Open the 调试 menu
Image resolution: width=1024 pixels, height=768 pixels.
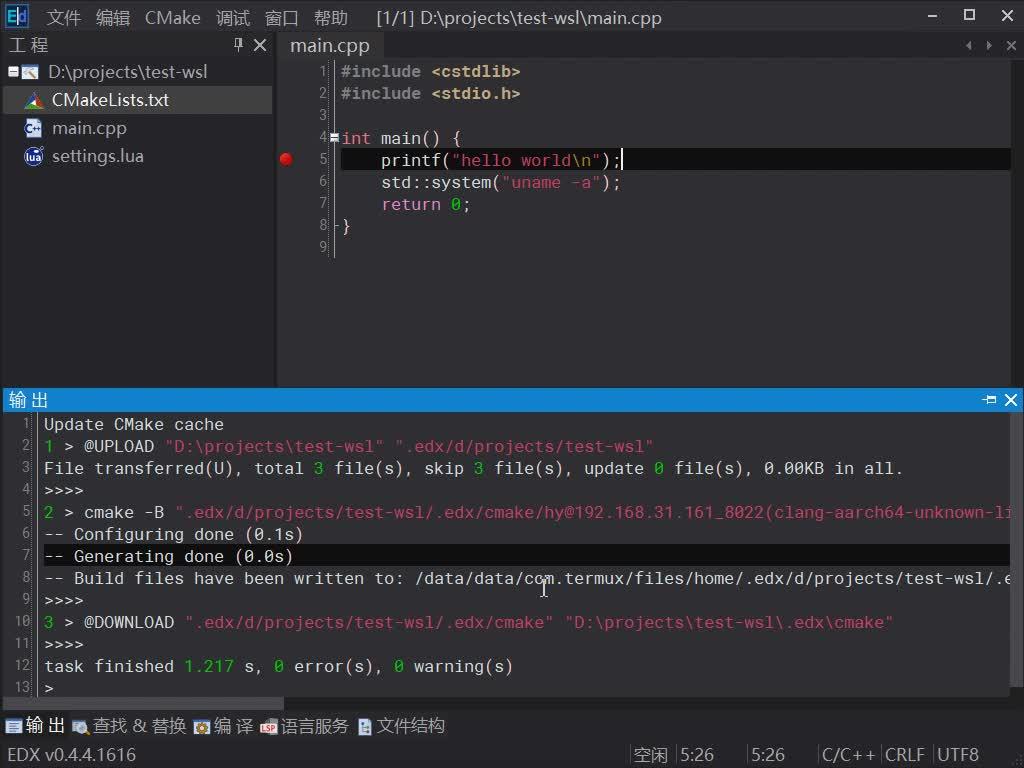coord(233,18)
